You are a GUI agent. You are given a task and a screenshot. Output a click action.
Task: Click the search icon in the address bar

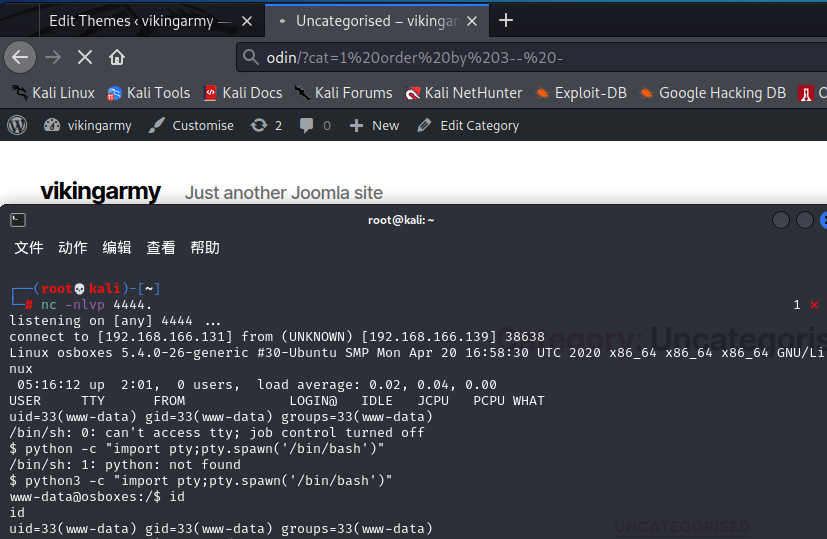251,57
